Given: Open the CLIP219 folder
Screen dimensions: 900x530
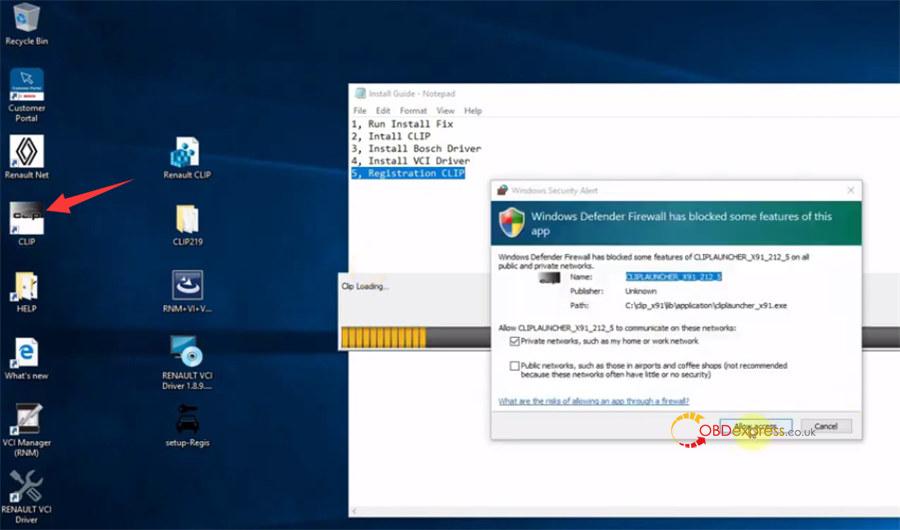Looking at the screenshot, I should click(187, 225).
